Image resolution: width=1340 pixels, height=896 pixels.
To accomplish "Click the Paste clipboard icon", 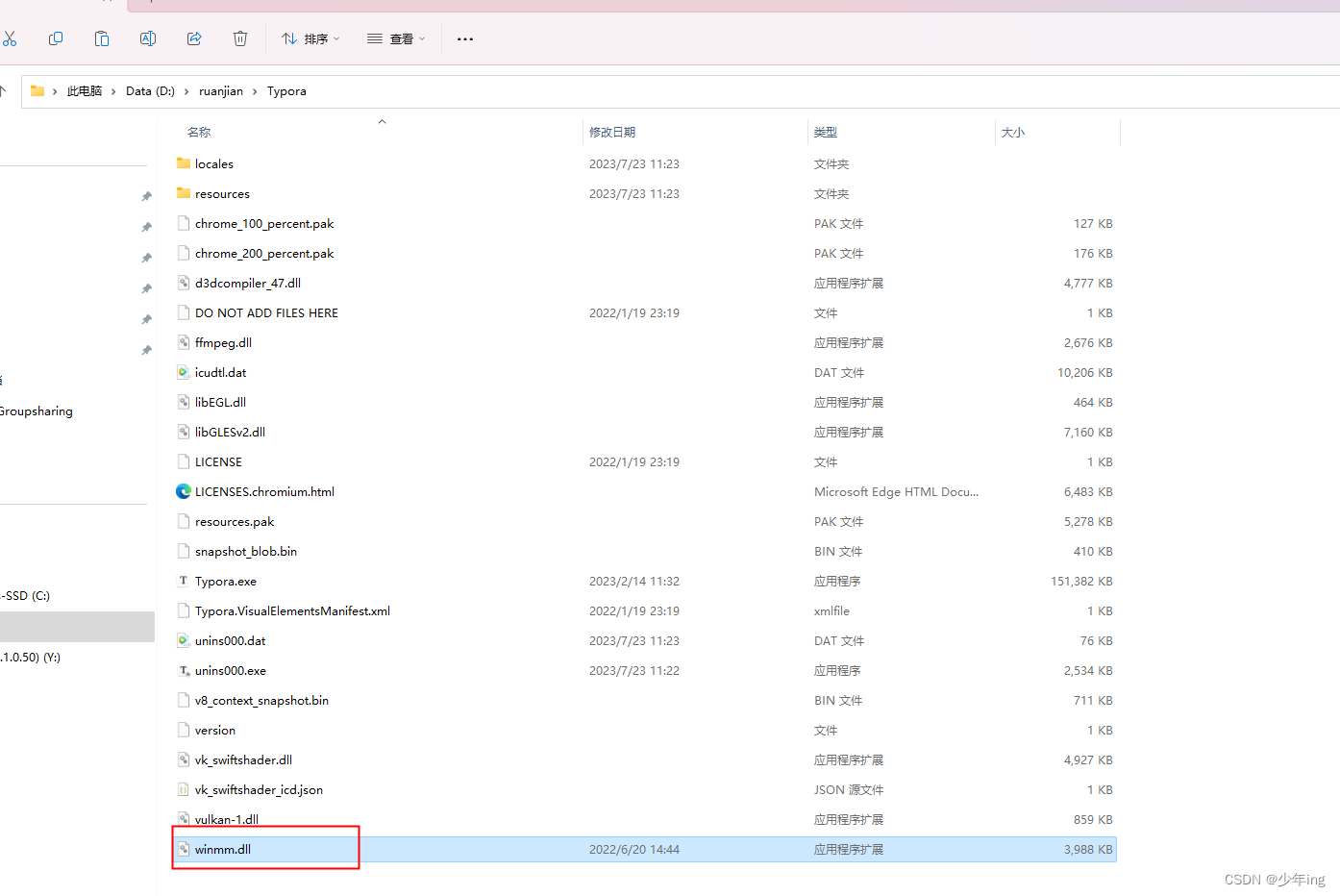I will [x=102, y=38].
